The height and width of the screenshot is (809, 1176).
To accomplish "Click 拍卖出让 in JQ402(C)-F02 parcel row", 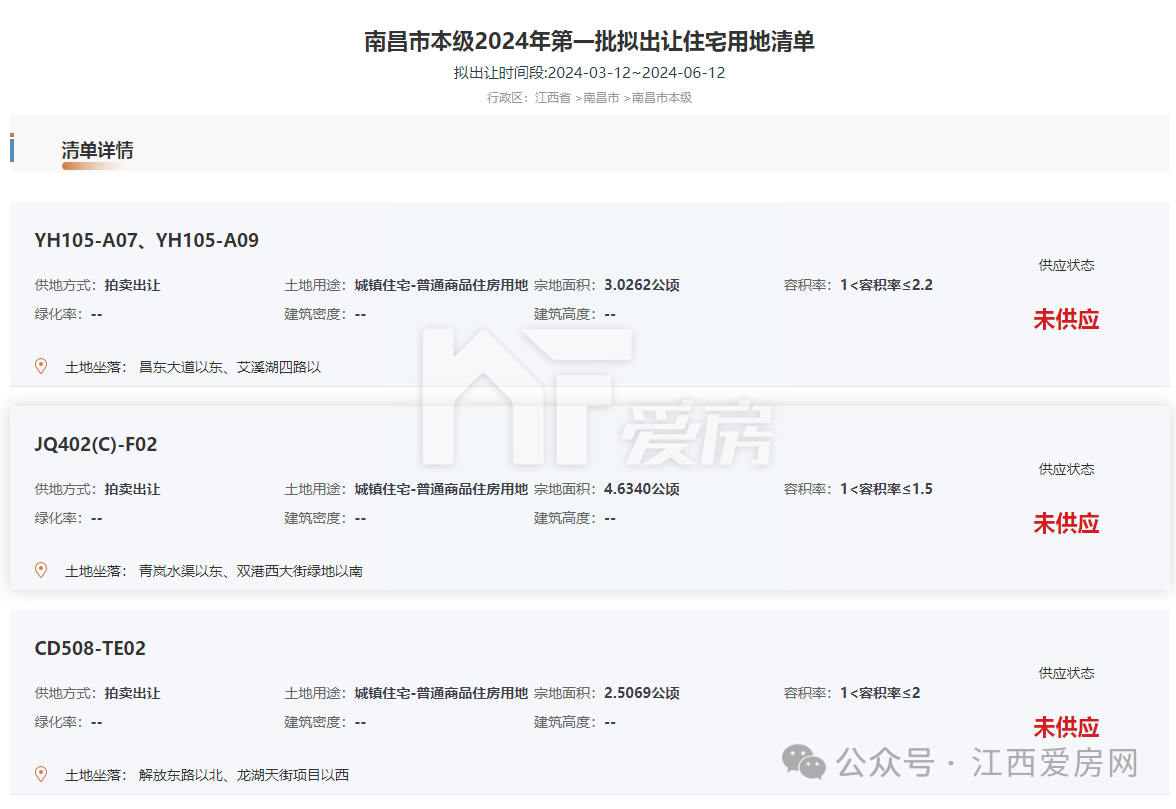I will tap(133, 489).
